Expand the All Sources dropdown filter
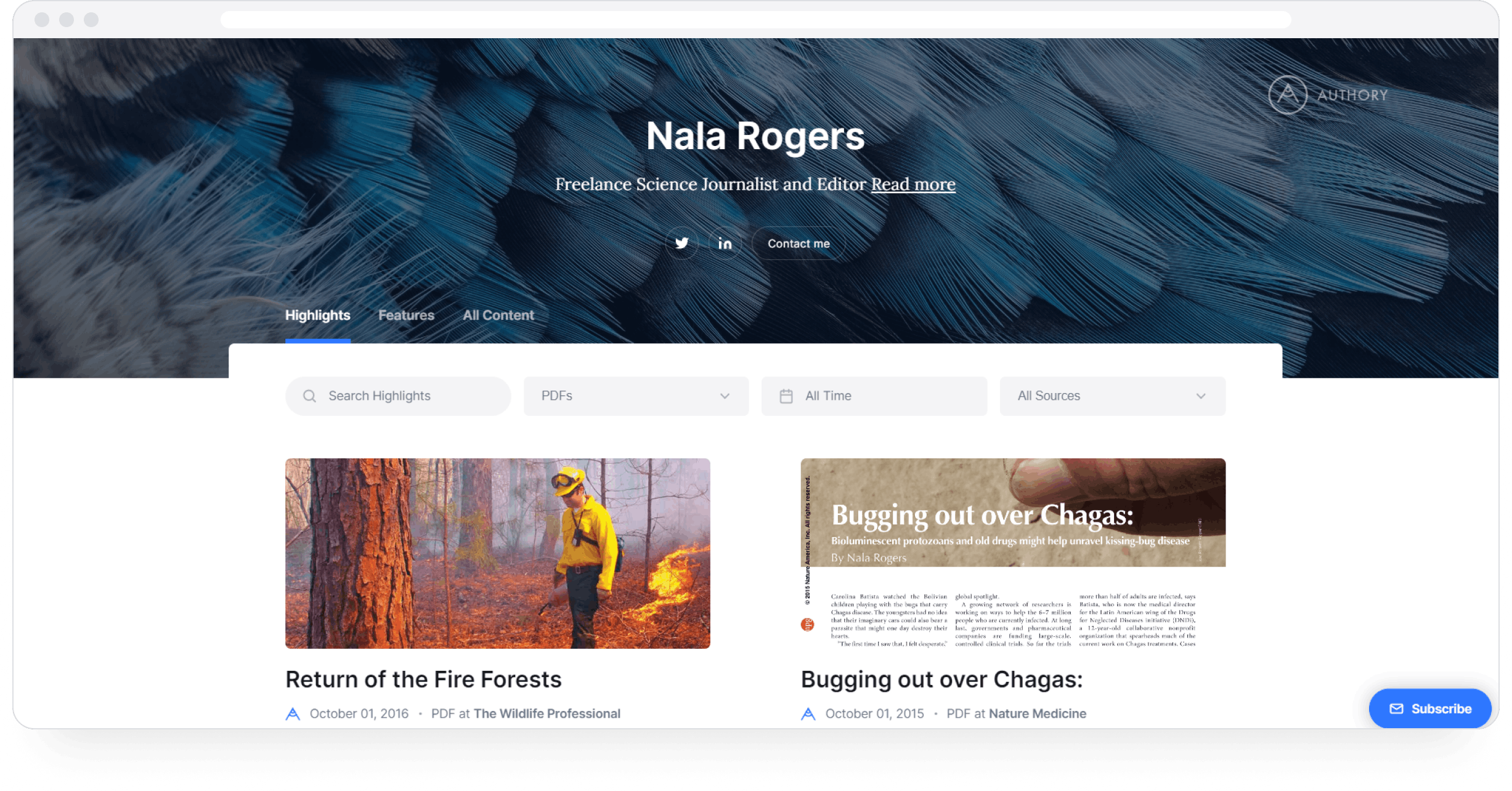Viewport: 1512px width, 791px height. pos(1112,395)
